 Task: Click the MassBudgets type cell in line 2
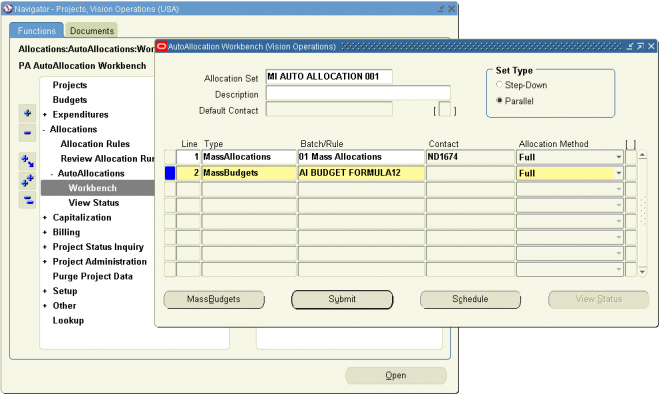point(249,173)
